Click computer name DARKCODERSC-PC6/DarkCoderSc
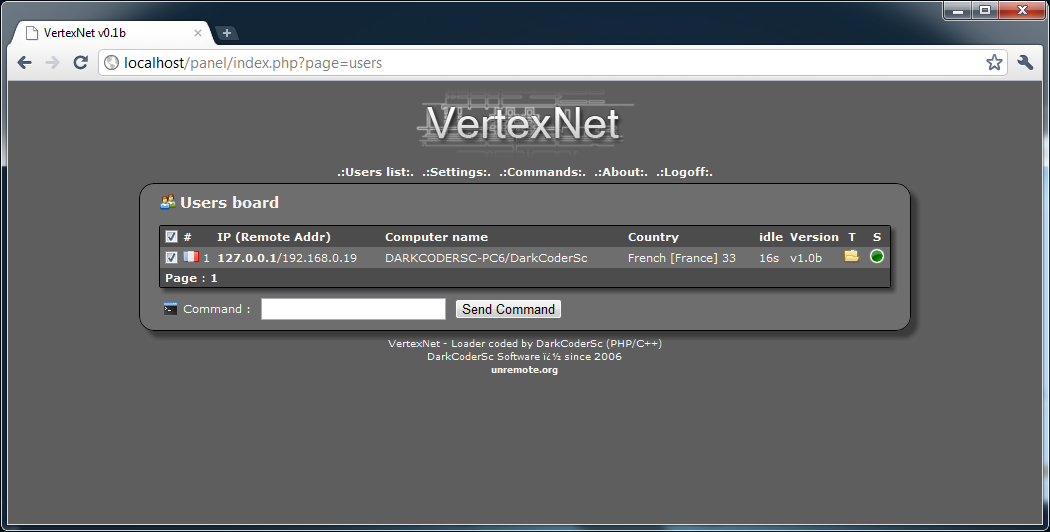This screenshot has width=1050, height=532. click(486, 258)
